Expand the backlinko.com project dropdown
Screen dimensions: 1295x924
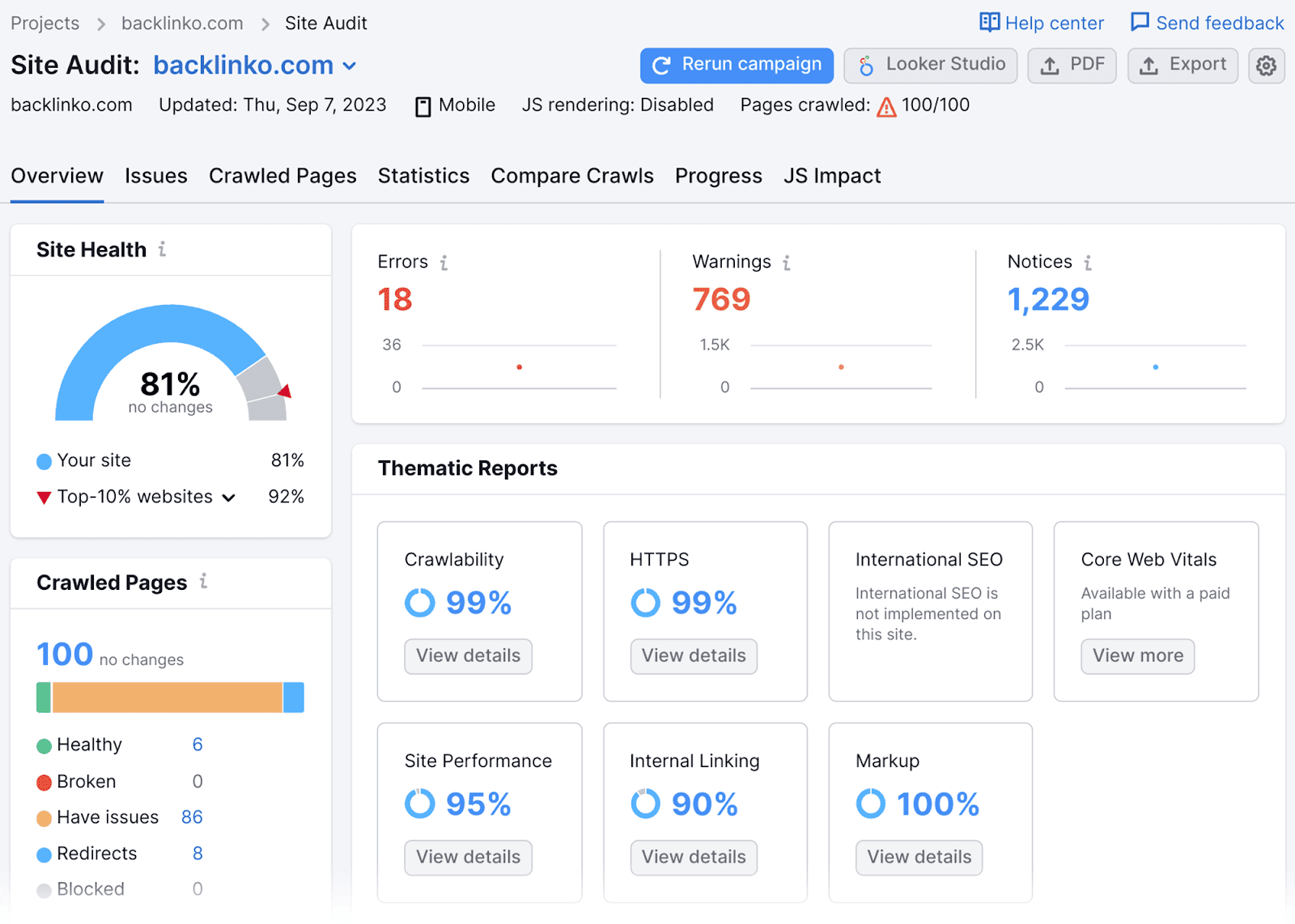click(349, 66)
